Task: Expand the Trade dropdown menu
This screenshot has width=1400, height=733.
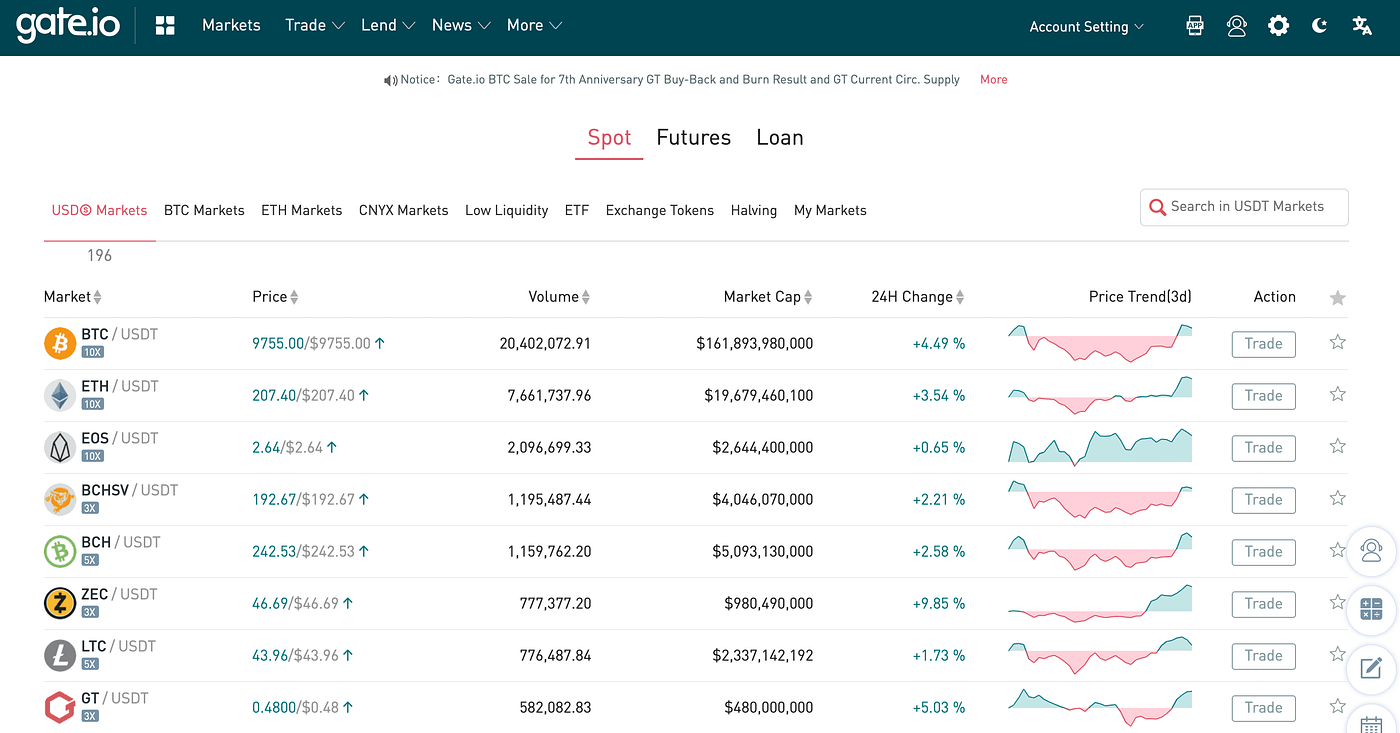Action: [x=314, y=26]
